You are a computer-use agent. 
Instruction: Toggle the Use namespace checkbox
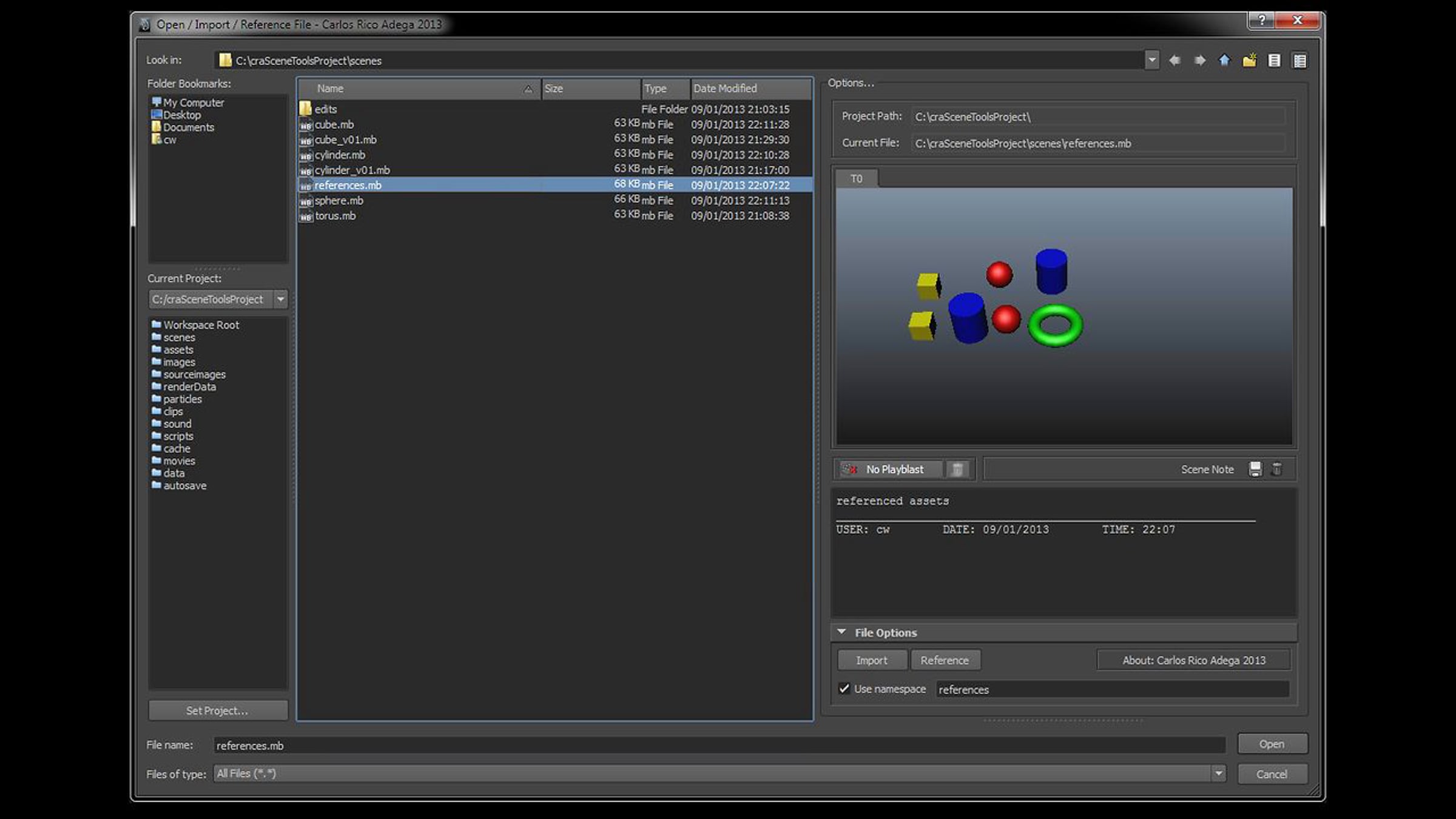[x=844, y=689]
